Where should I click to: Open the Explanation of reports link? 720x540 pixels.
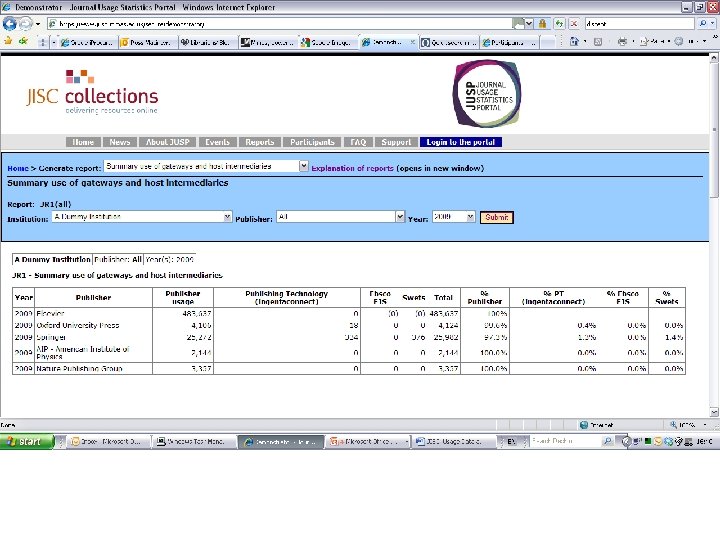point(353,168)
